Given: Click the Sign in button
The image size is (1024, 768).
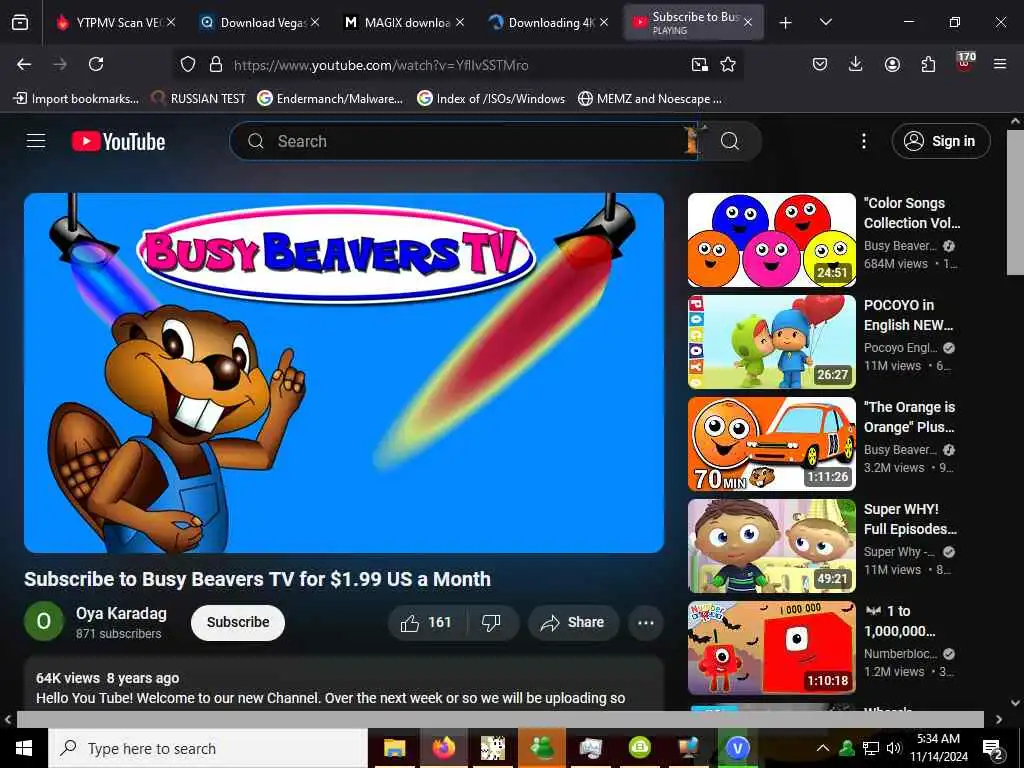Looking at the screenshot, I should (940, 141).
